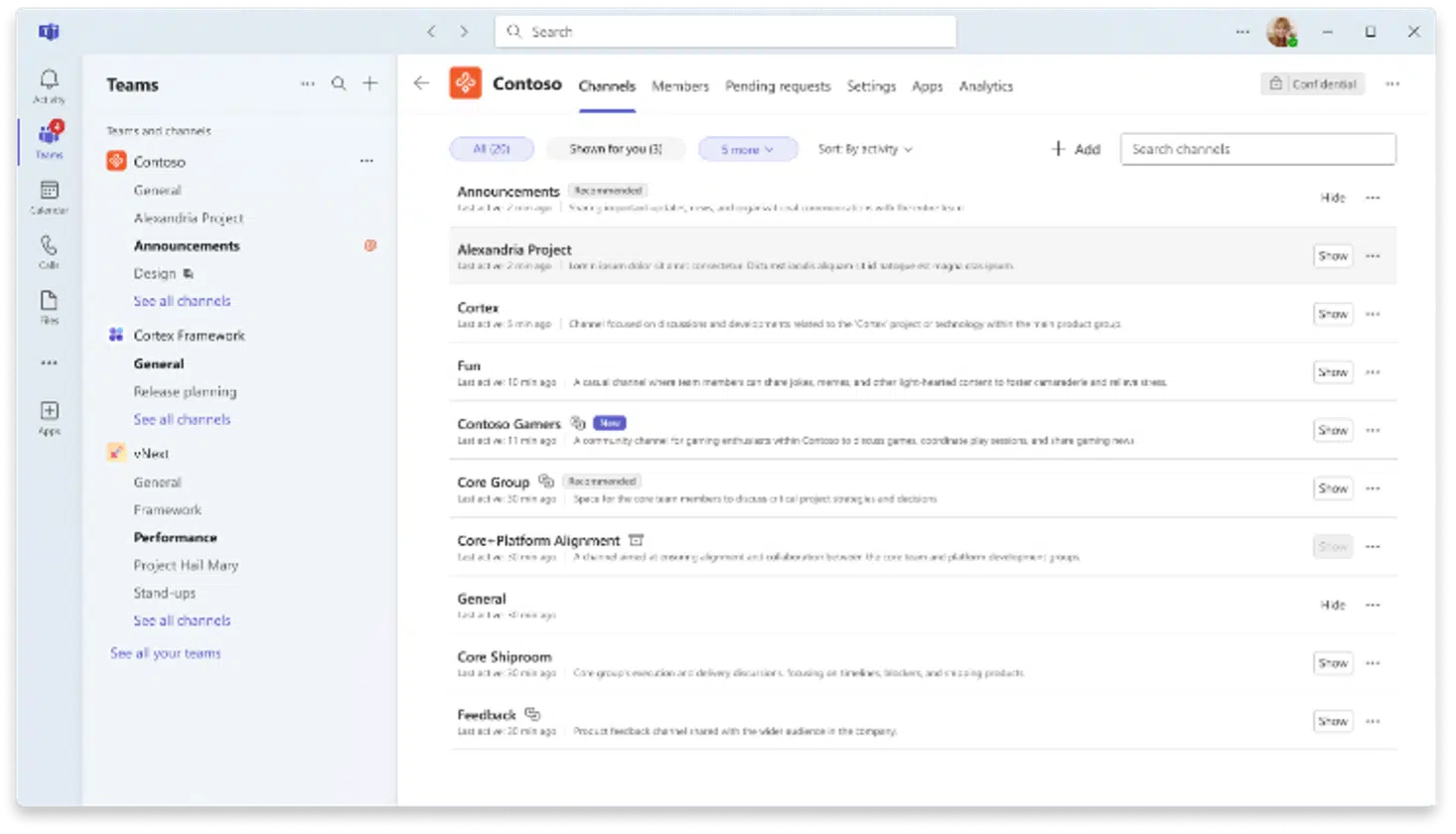
Task: Show the Cortex channel
Action: 1333,314
